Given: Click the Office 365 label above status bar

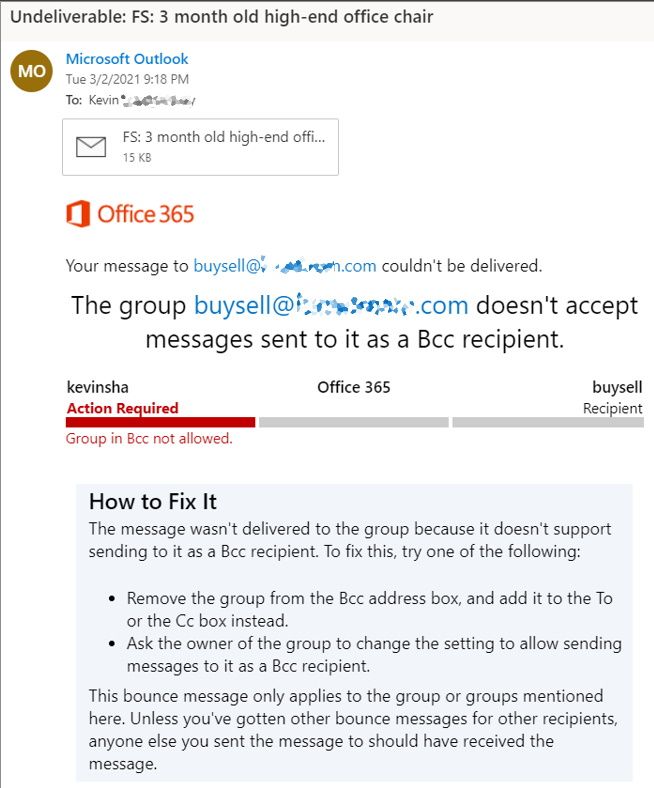Looking at the screenshot, I should [354, 387].
